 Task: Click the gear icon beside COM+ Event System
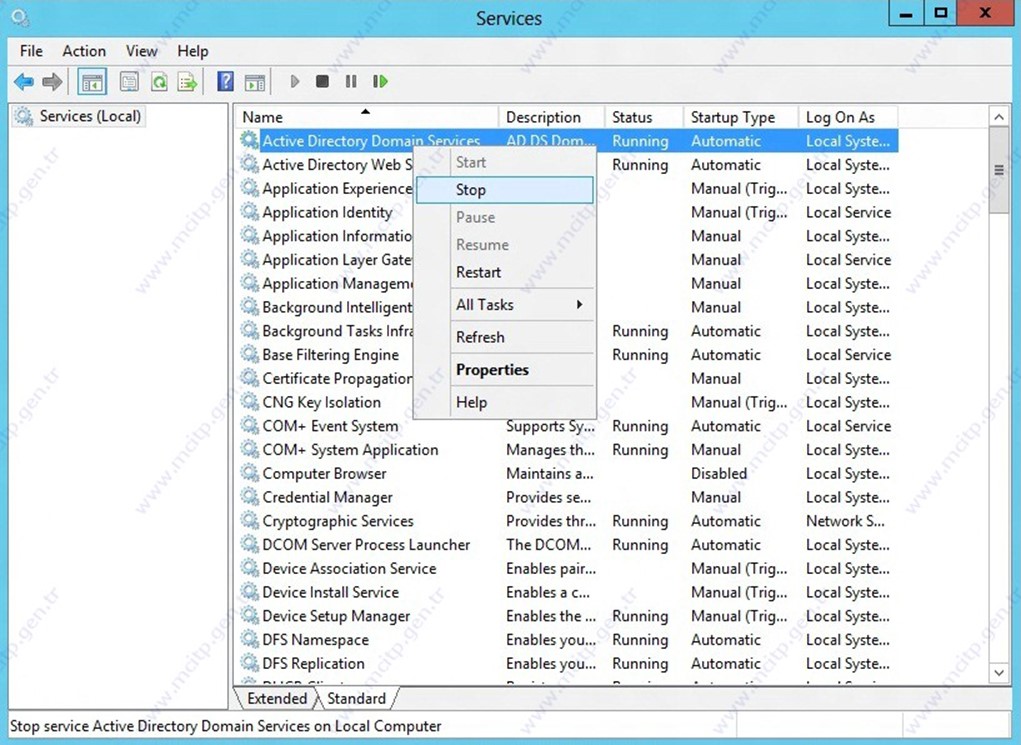[249, 425]
